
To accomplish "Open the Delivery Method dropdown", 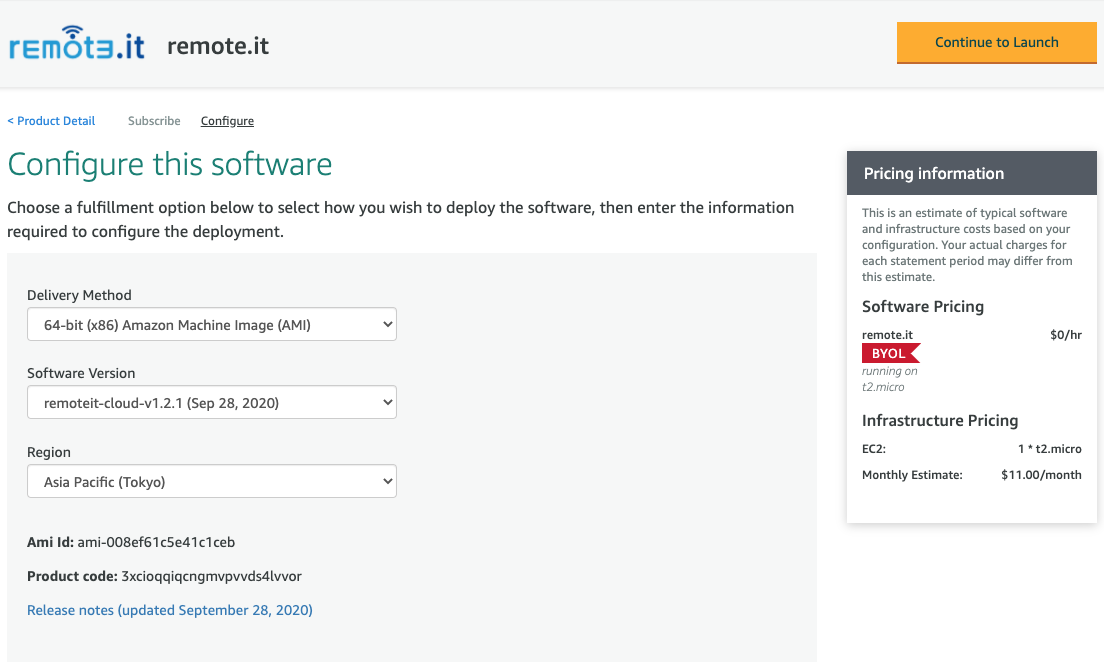I will [x=212, y=325].
